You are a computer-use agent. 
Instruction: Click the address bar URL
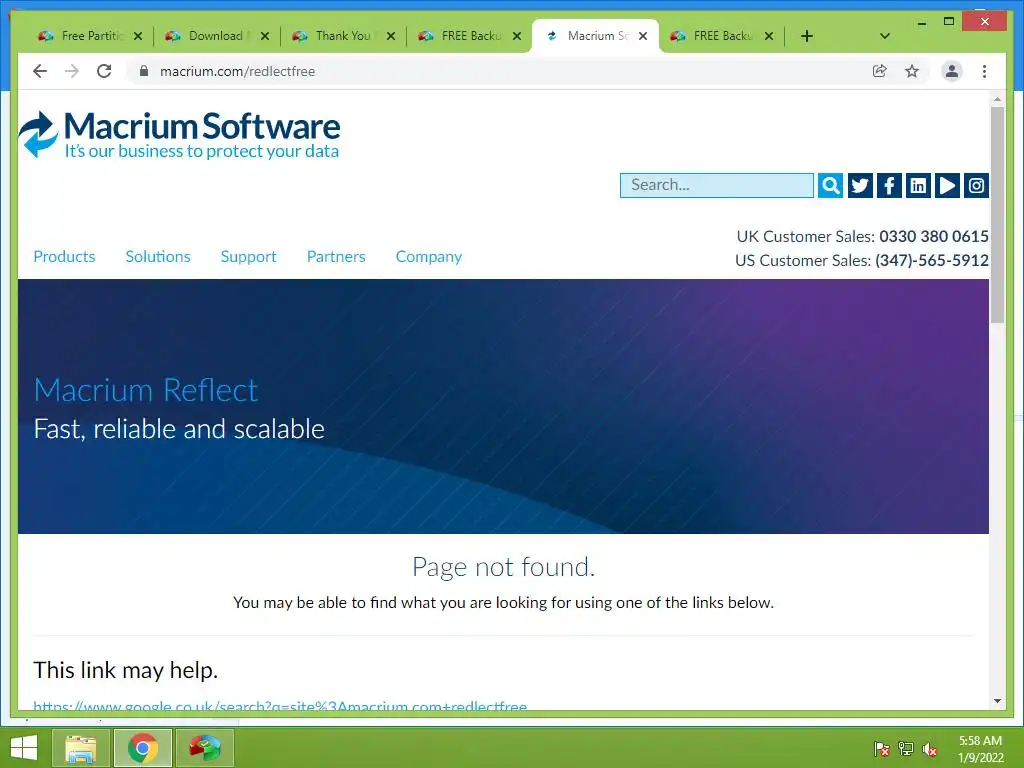tap(237, 71)
